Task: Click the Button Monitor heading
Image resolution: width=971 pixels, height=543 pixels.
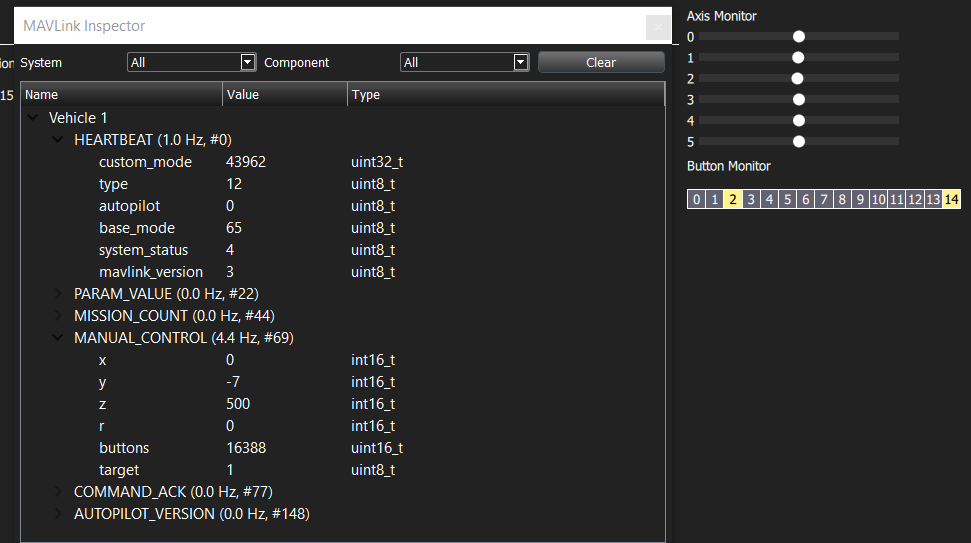Action: [x=728, y=166]
